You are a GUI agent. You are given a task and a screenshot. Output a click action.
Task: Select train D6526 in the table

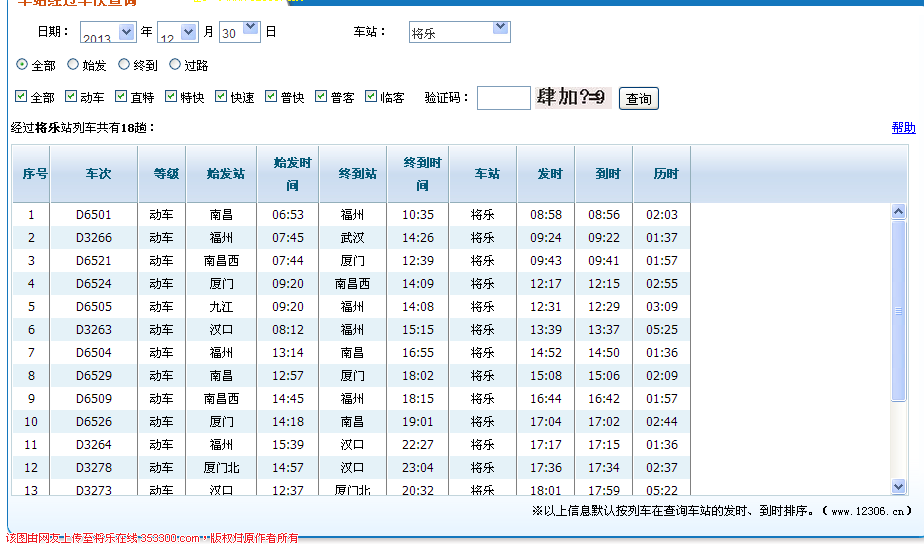click(x=94, y=421)
